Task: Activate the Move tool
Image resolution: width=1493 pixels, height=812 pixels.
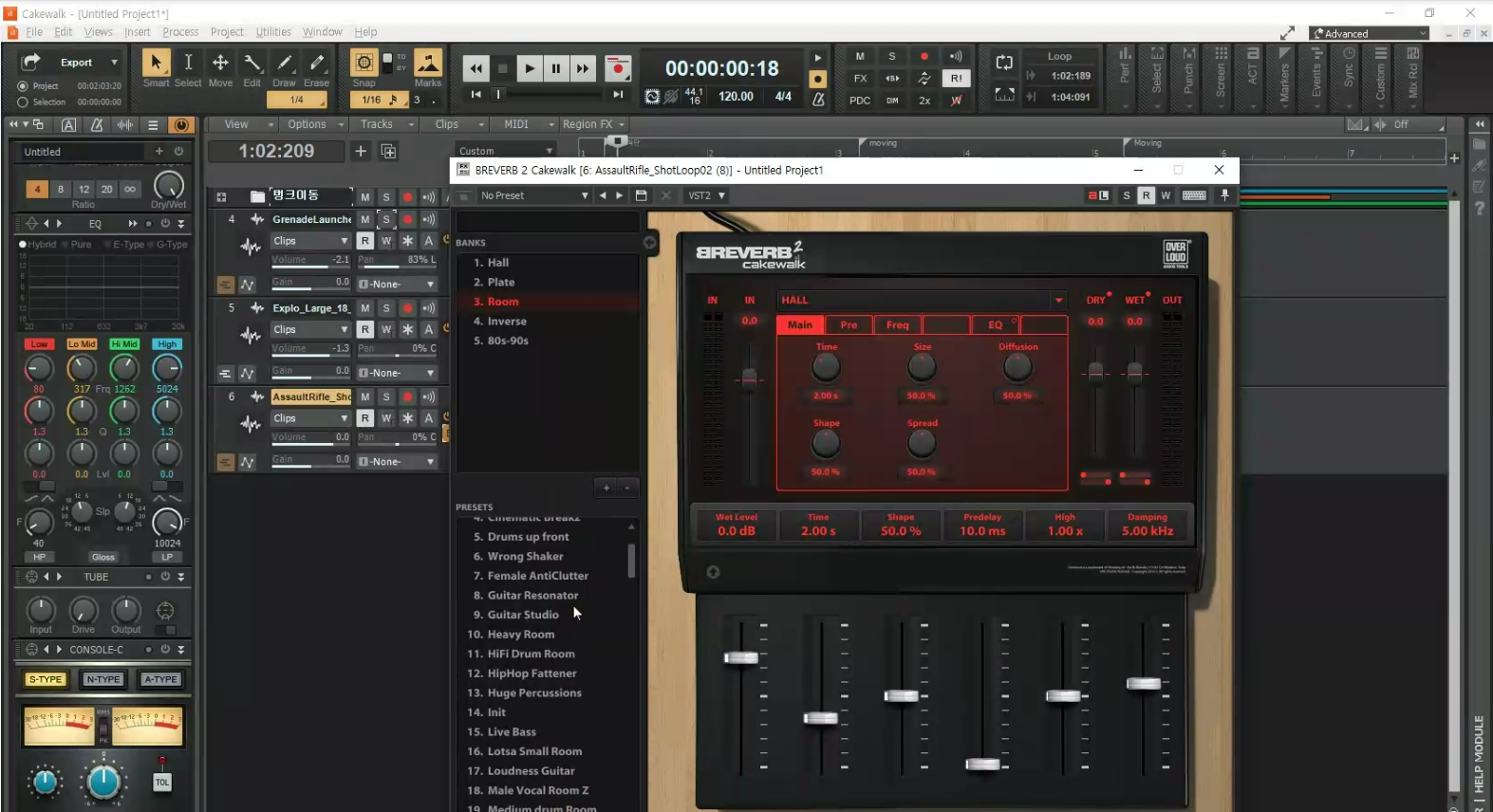Action: [x=220, y=63]
